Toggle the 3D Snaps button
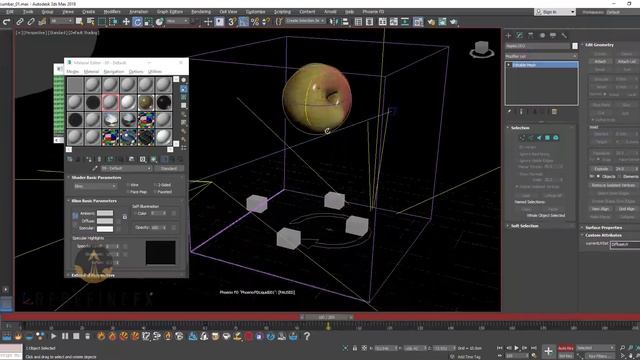The image size is (640, 360). (232, 22)
